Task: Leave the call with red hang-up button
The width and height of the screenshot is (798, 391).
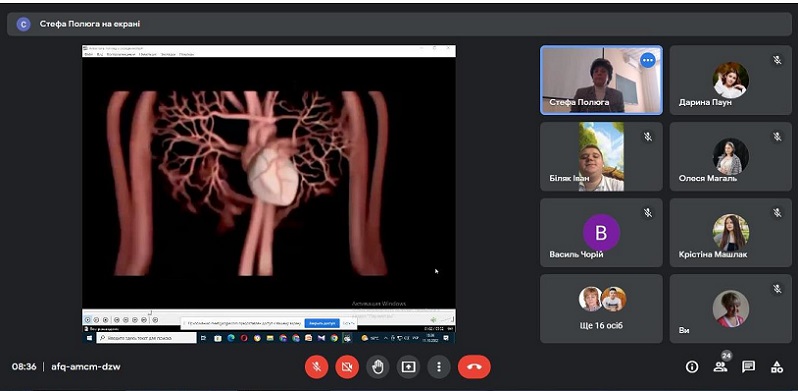Action: (474, 367)
